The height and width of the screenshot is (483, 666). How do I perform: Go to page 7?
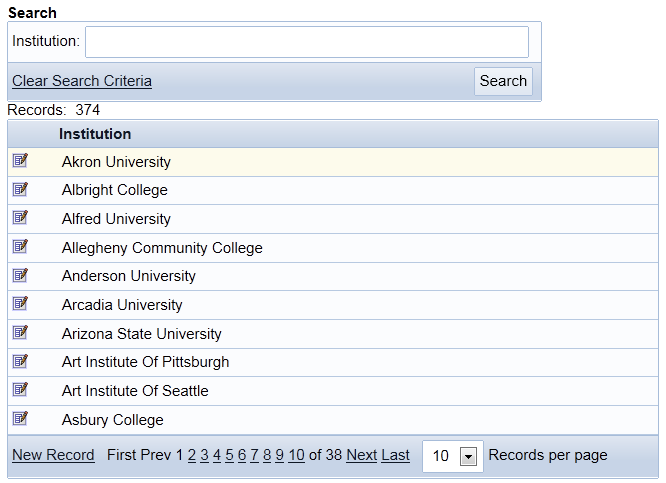254,455
